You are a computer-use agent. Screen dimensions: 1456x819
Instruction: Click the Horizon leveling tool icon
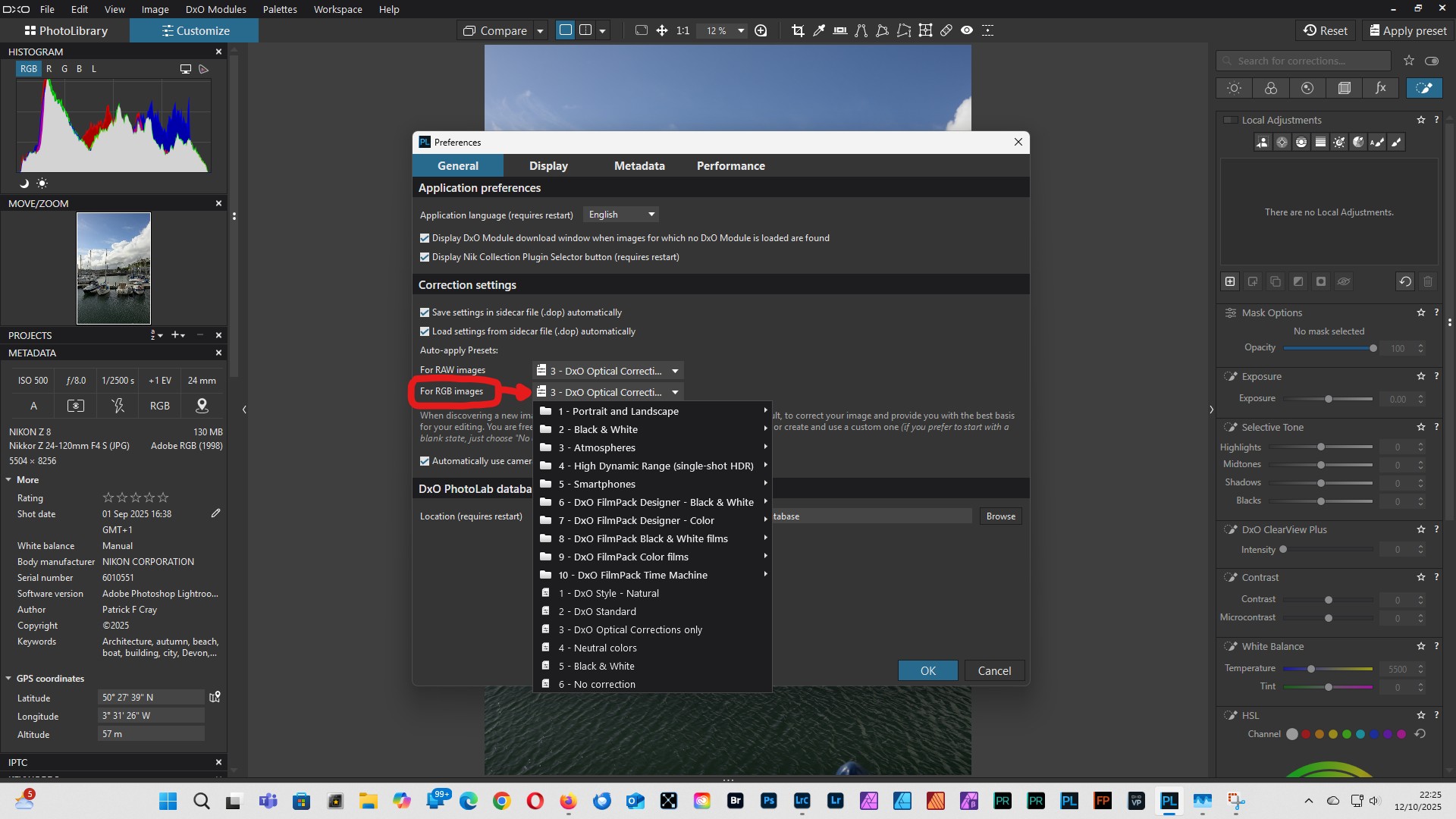tap(840, 30)
